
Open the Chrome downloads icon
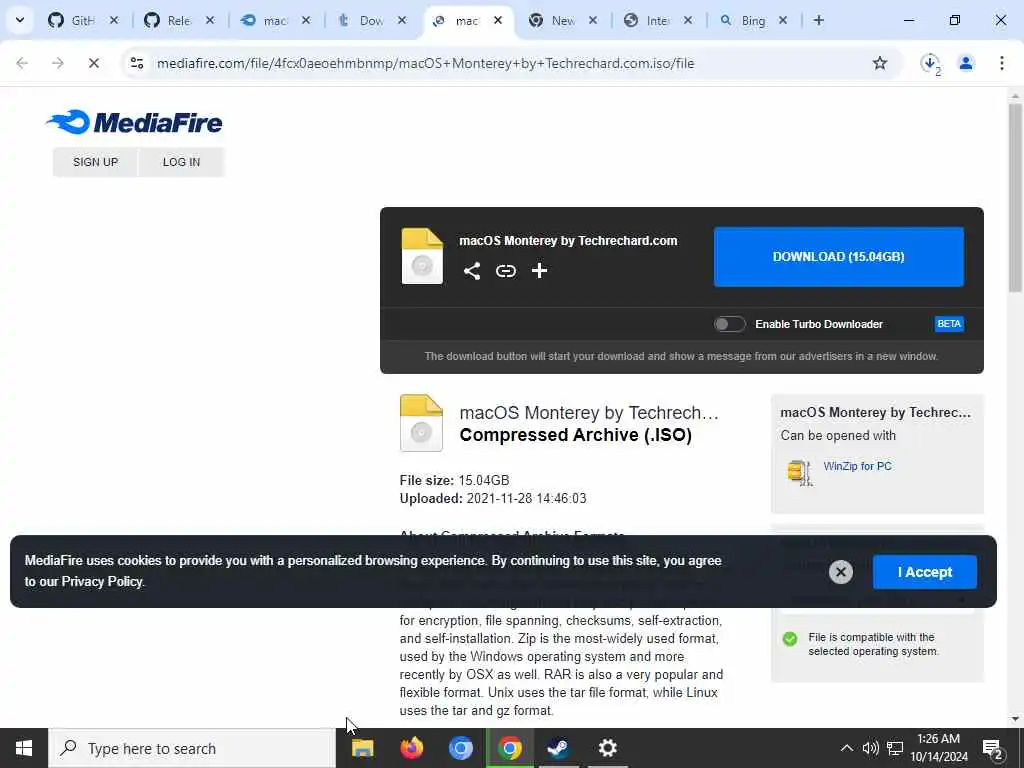[x=930, y=63]
